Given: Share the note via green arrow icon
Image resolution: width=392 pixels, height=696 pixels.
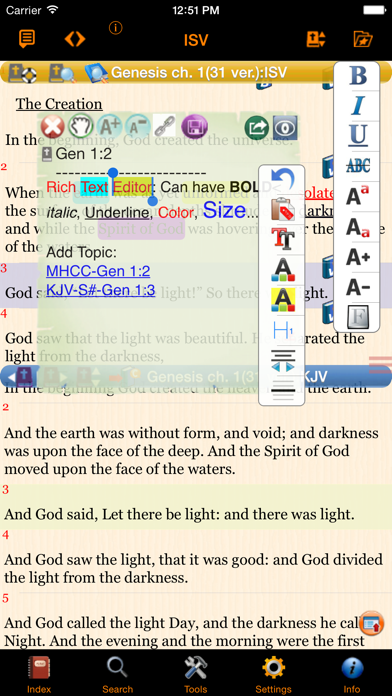Looking at the screenshot, I should tap(257, 127).
